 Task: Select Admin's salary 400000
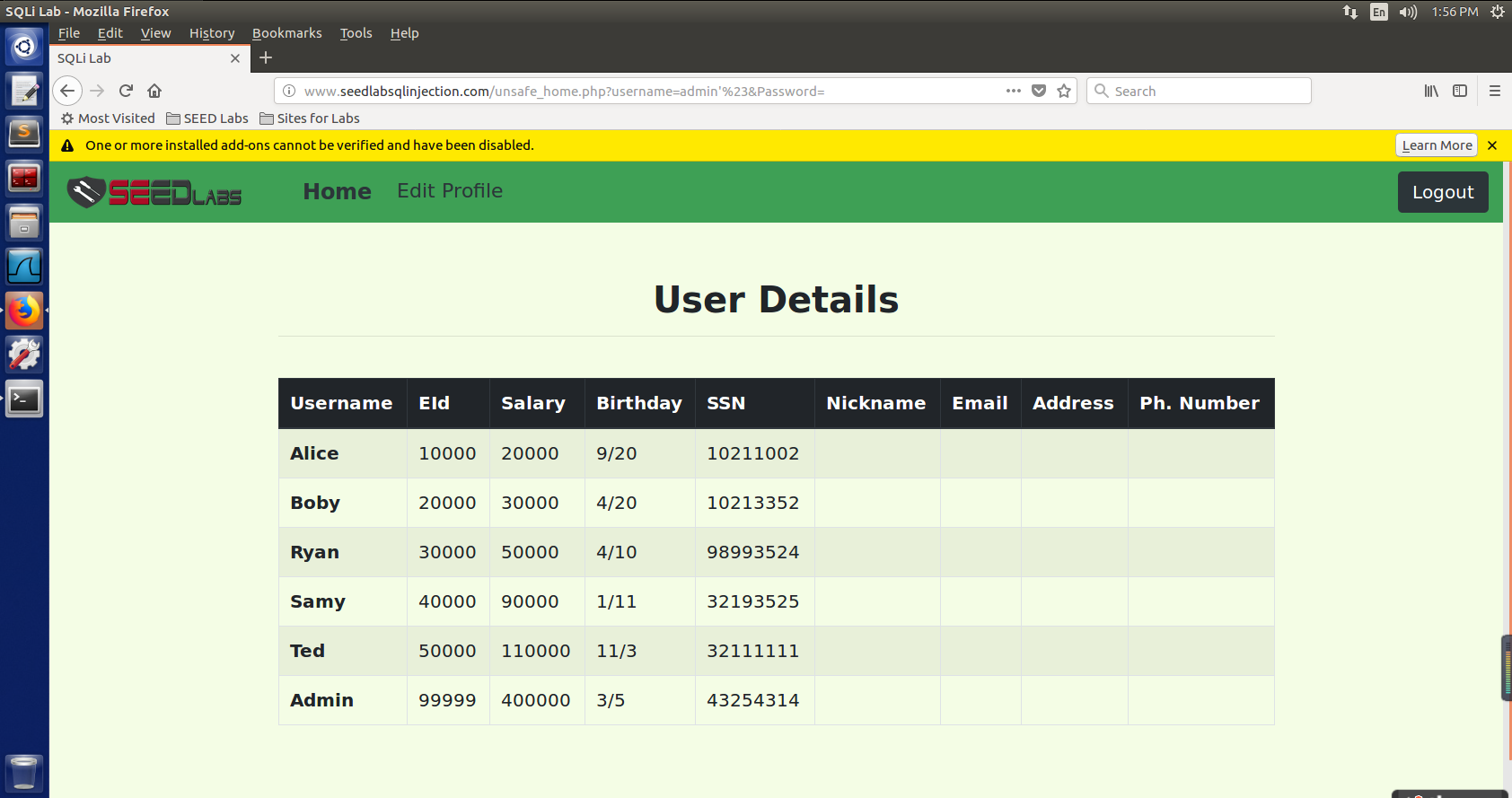536,700
